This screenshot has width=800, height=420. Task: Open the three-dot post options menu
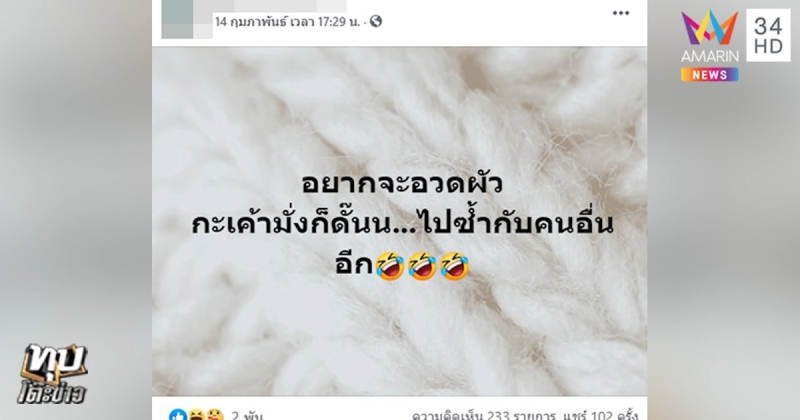pos(621,13)
